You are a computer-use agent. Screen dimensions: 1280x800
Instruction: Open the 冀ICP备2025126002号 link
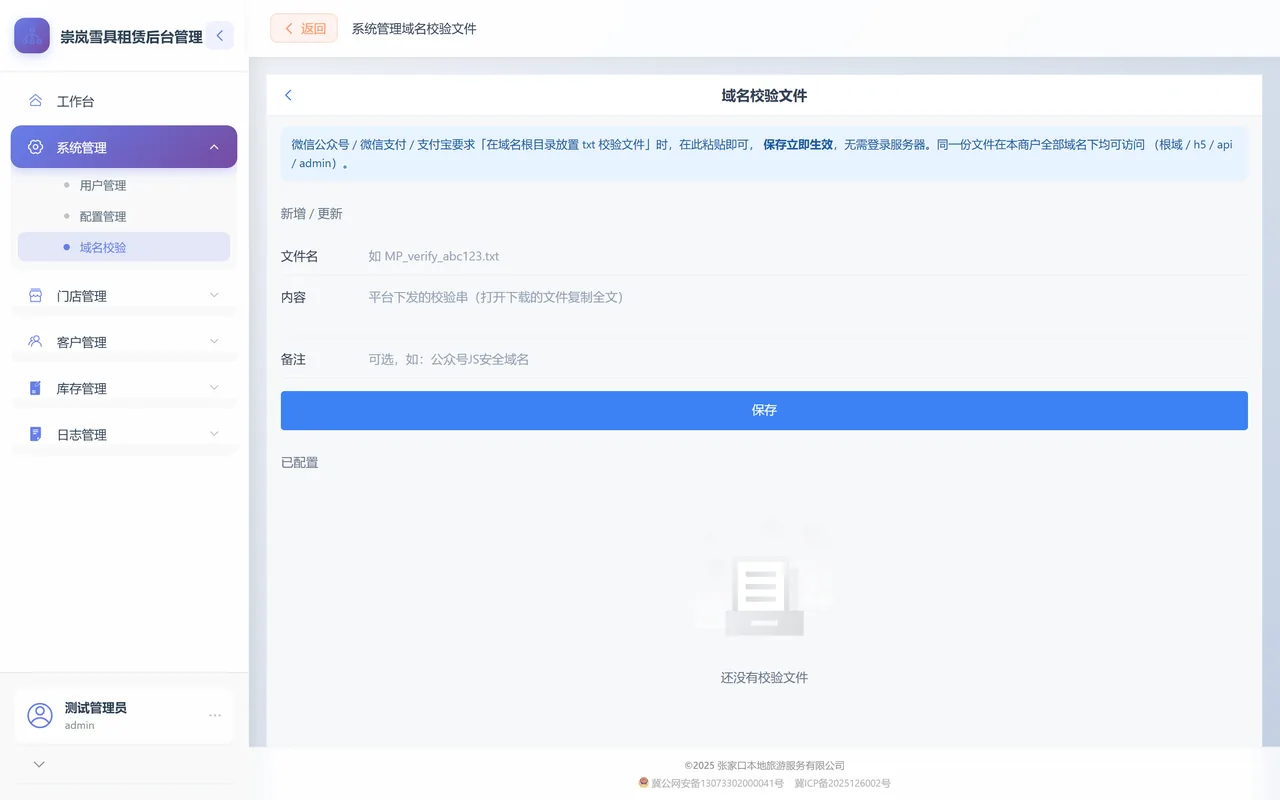click(x=842, y=783)
